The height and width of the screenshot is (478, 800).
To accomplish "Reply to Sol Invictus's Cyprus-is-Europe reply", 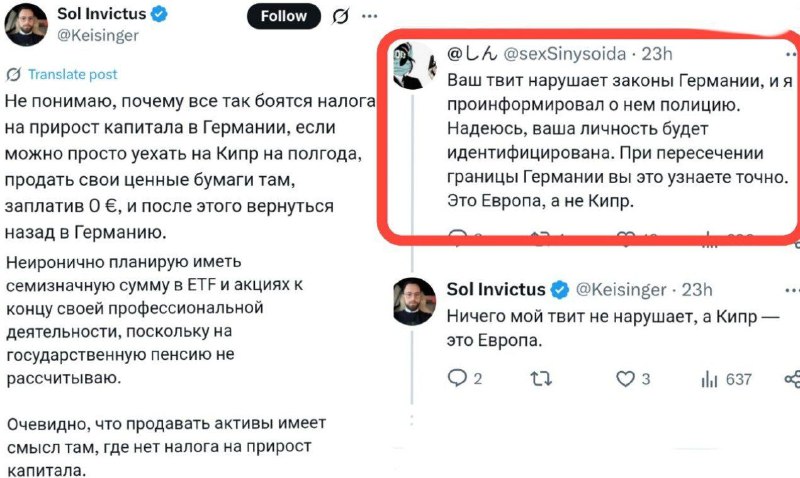I will [x=458, y=378].
